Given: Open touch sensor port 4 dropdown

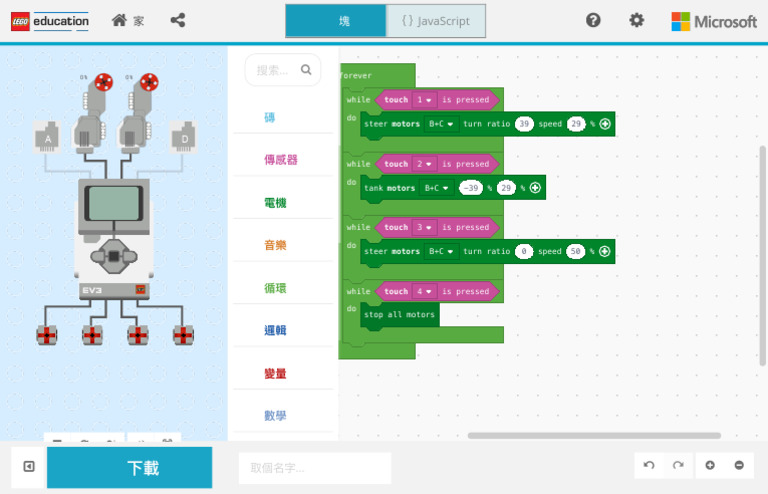Looking at the screenshot, I should [424, 291].
